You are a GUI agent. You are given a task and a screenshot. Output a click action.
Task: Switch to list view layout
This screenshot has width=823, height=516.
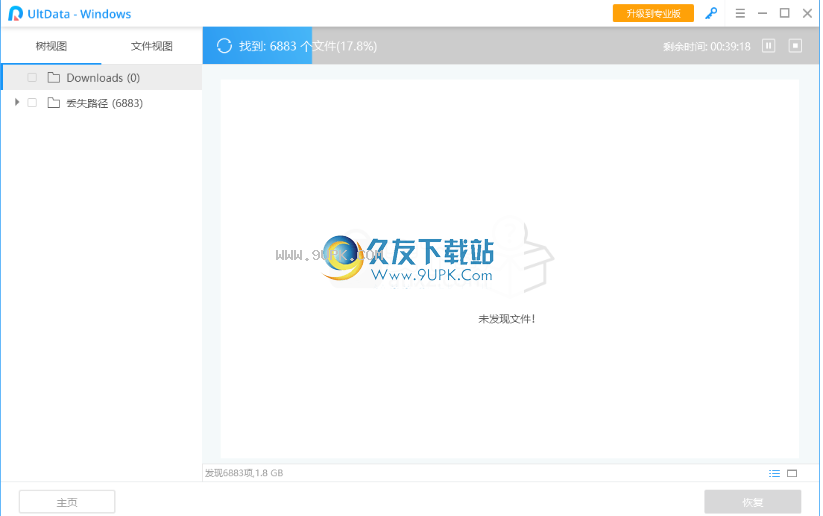tap(774, 473)
